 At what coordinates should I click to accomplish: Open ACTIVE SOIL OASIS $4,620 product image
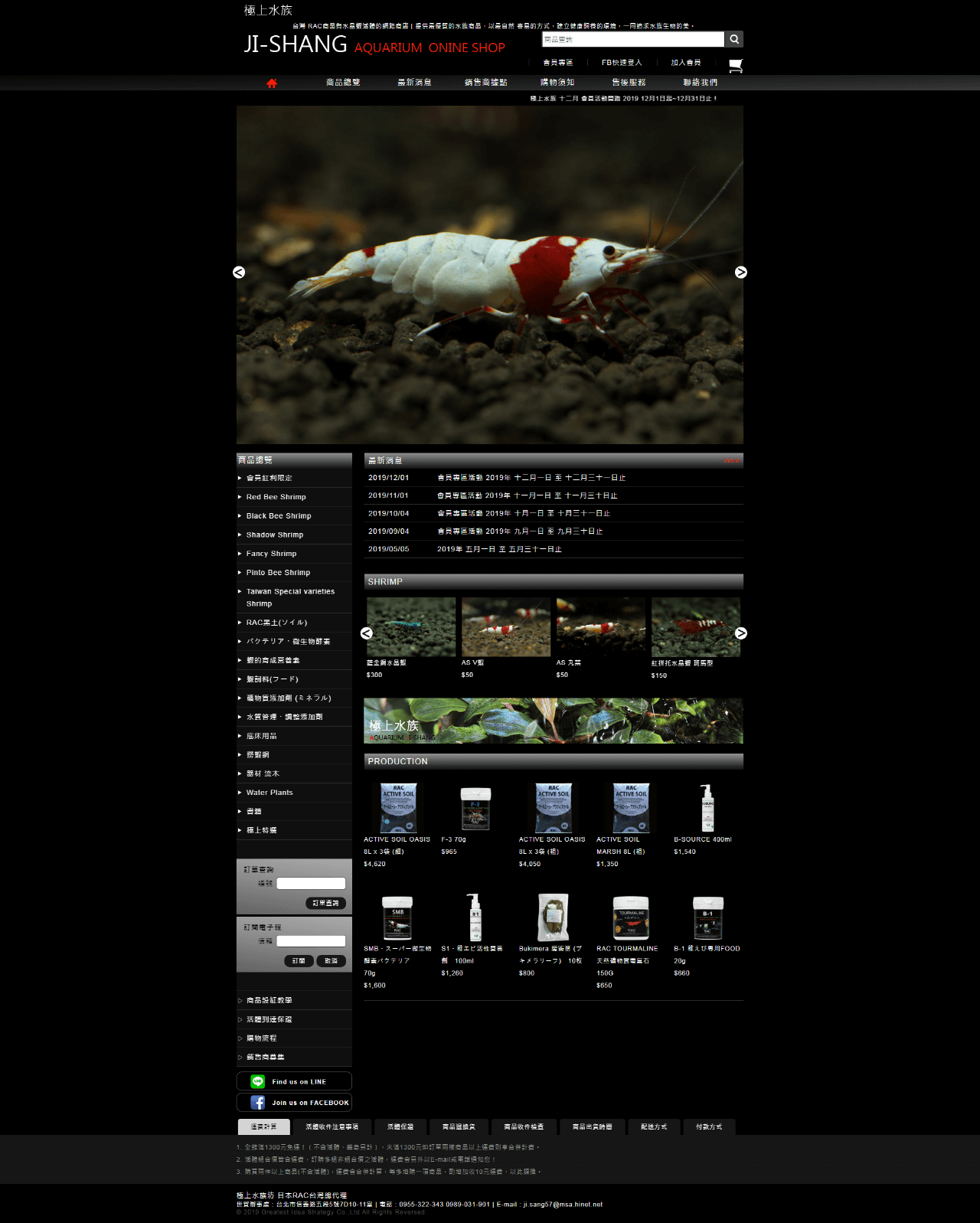[398, 807]
